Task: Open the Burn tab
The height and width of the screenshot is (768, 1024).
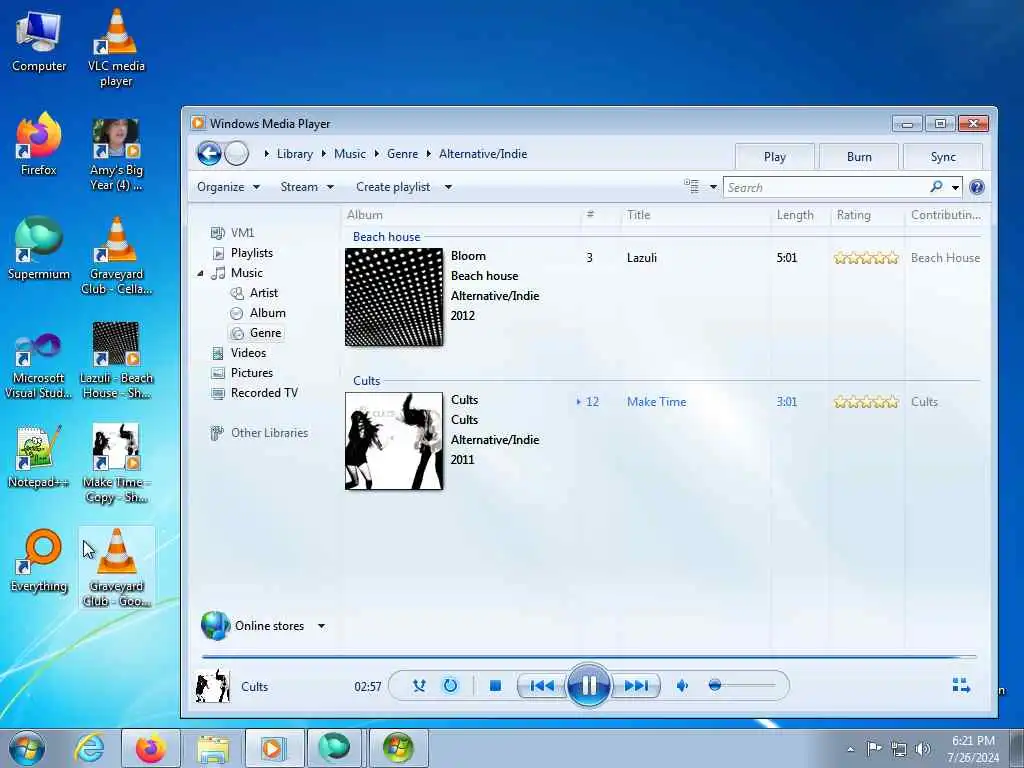Action: pyautogui.click(x=859, y=157)
